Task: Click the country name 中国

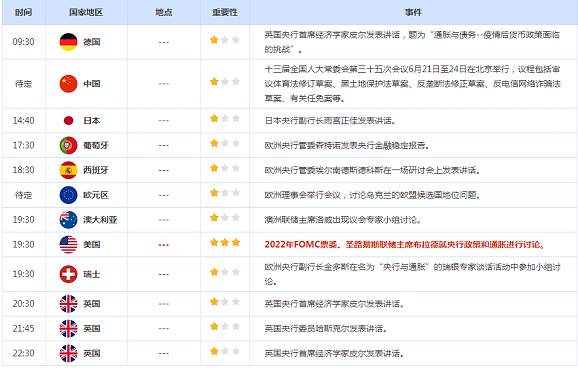Action: (92, 84)
